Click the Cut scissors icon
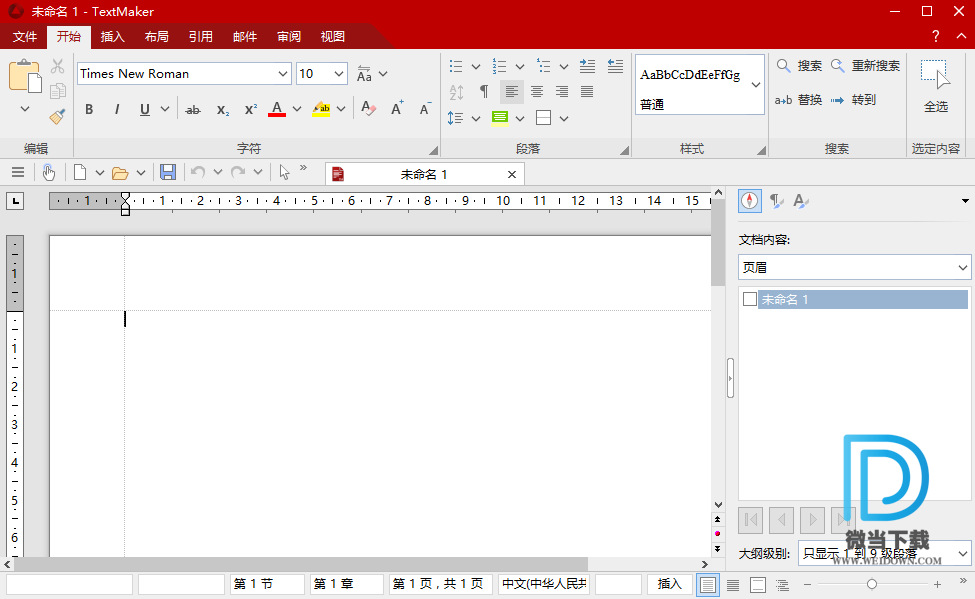 click(x=57, y=66)
